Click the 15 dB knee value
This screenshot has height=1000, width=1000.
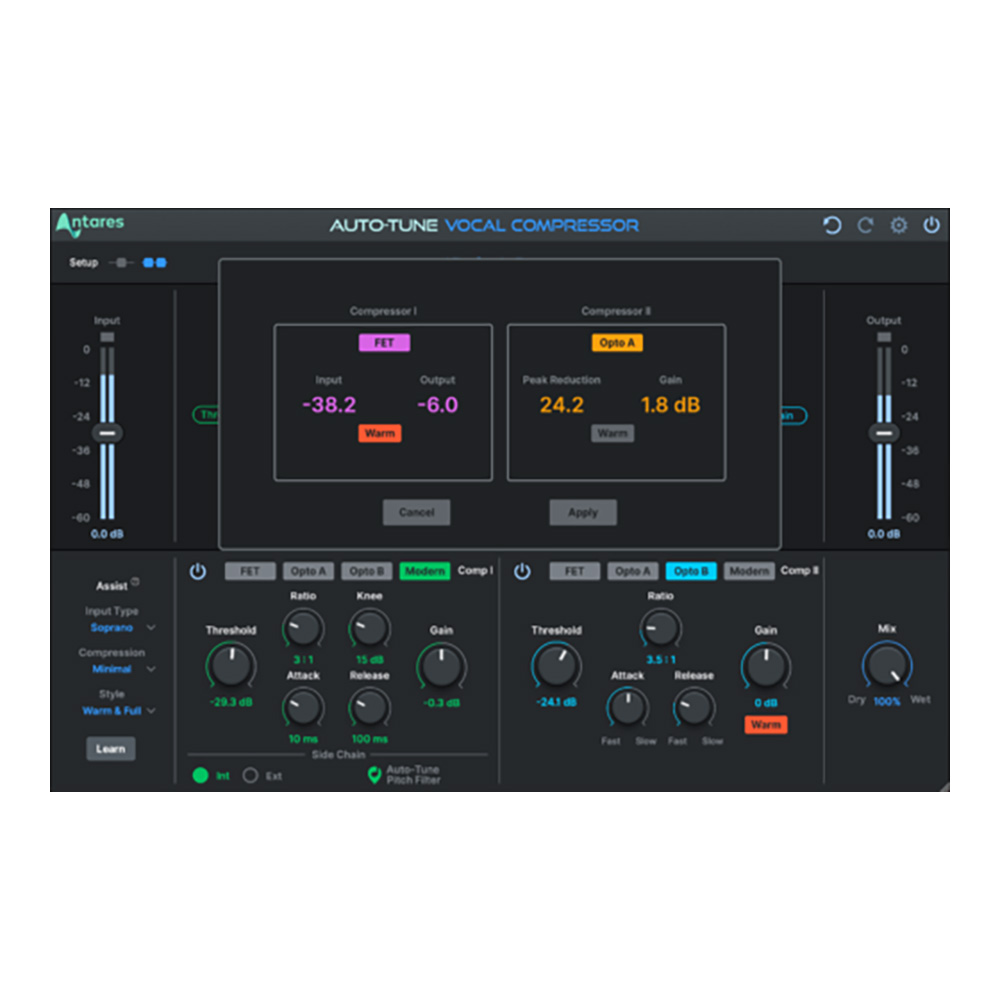pyautogui.click(x=369, y=659)
